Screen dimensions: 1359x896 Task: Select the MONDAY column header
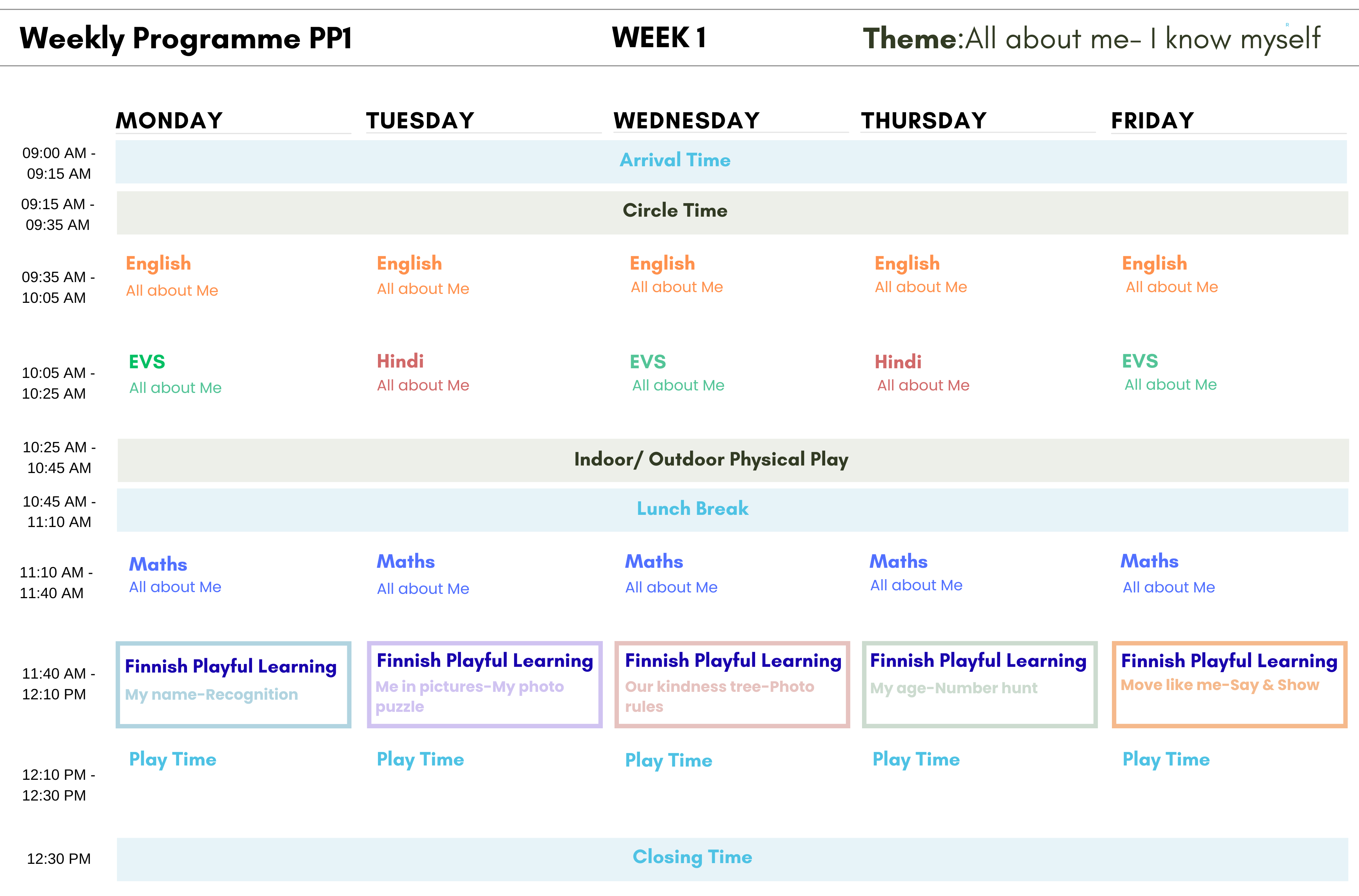169,120
